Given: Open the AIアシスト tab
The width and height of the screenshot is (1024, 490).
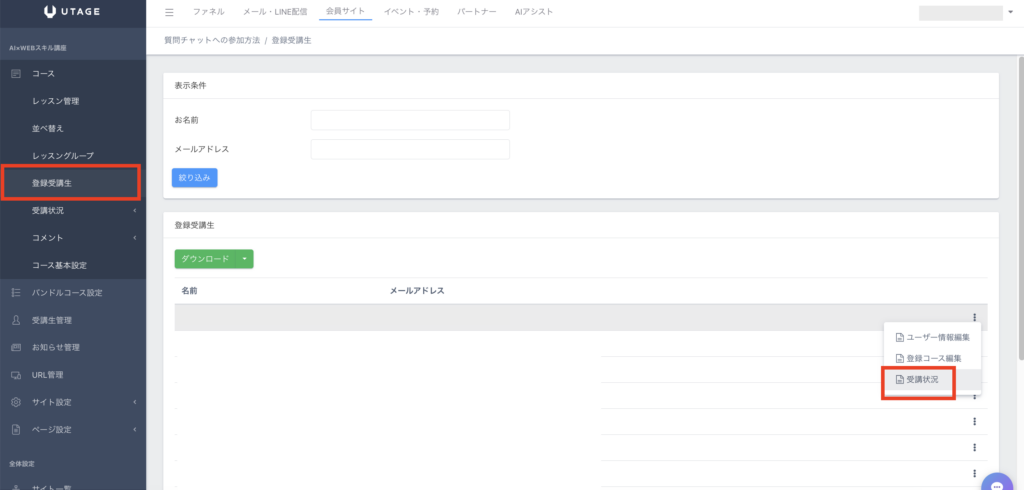Looking at the screenshot, I should pyautogui.click(x=534, y=12).
